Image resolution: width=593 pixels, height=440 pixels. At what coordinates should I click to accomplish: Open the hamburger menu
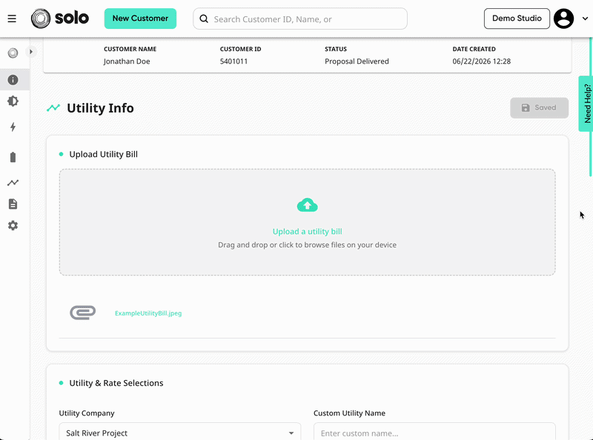pyautogui.click(x=12, y=19)
